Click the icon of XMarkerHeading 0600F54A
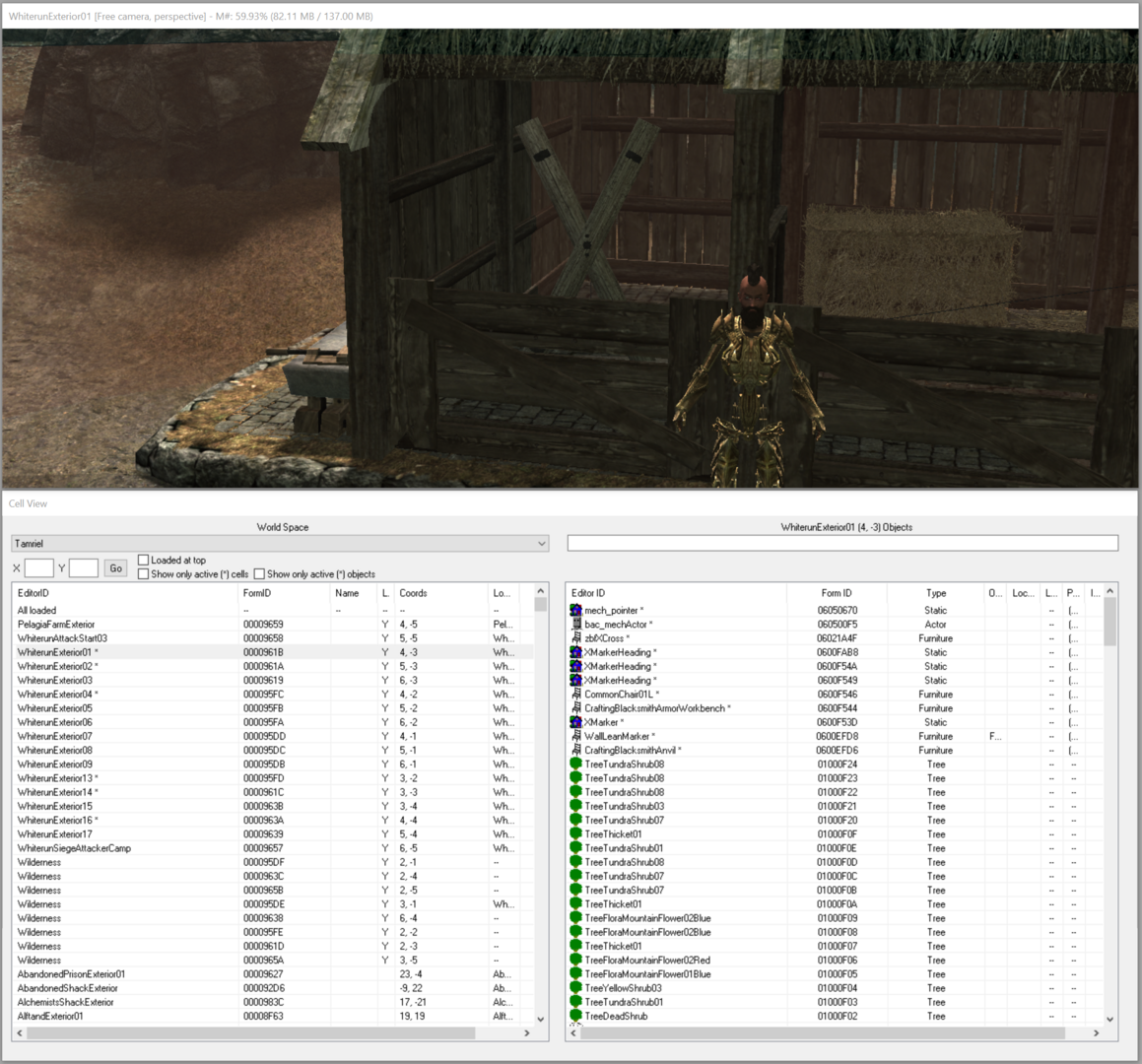This screenshot has width=1142, height=1064. (575, 666)
